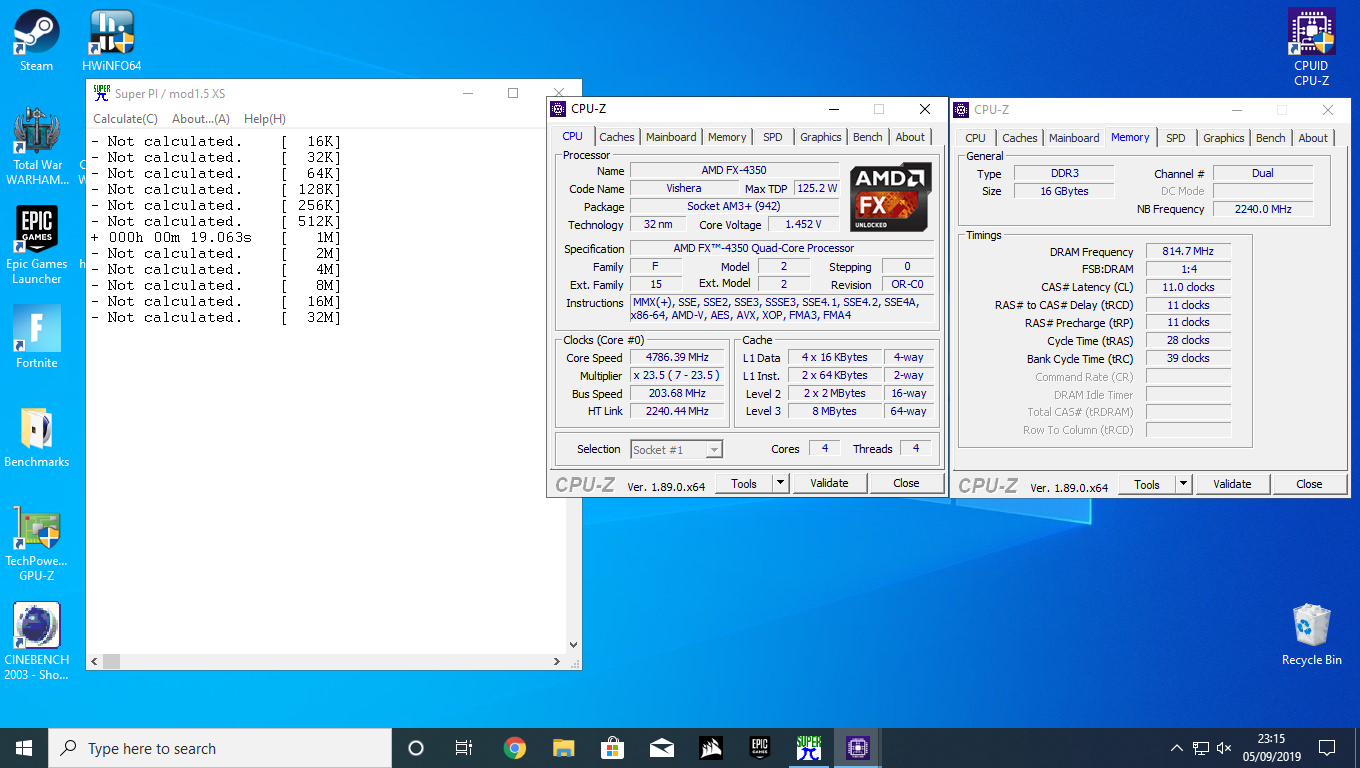Click the Windows Start button

point(24,748)
